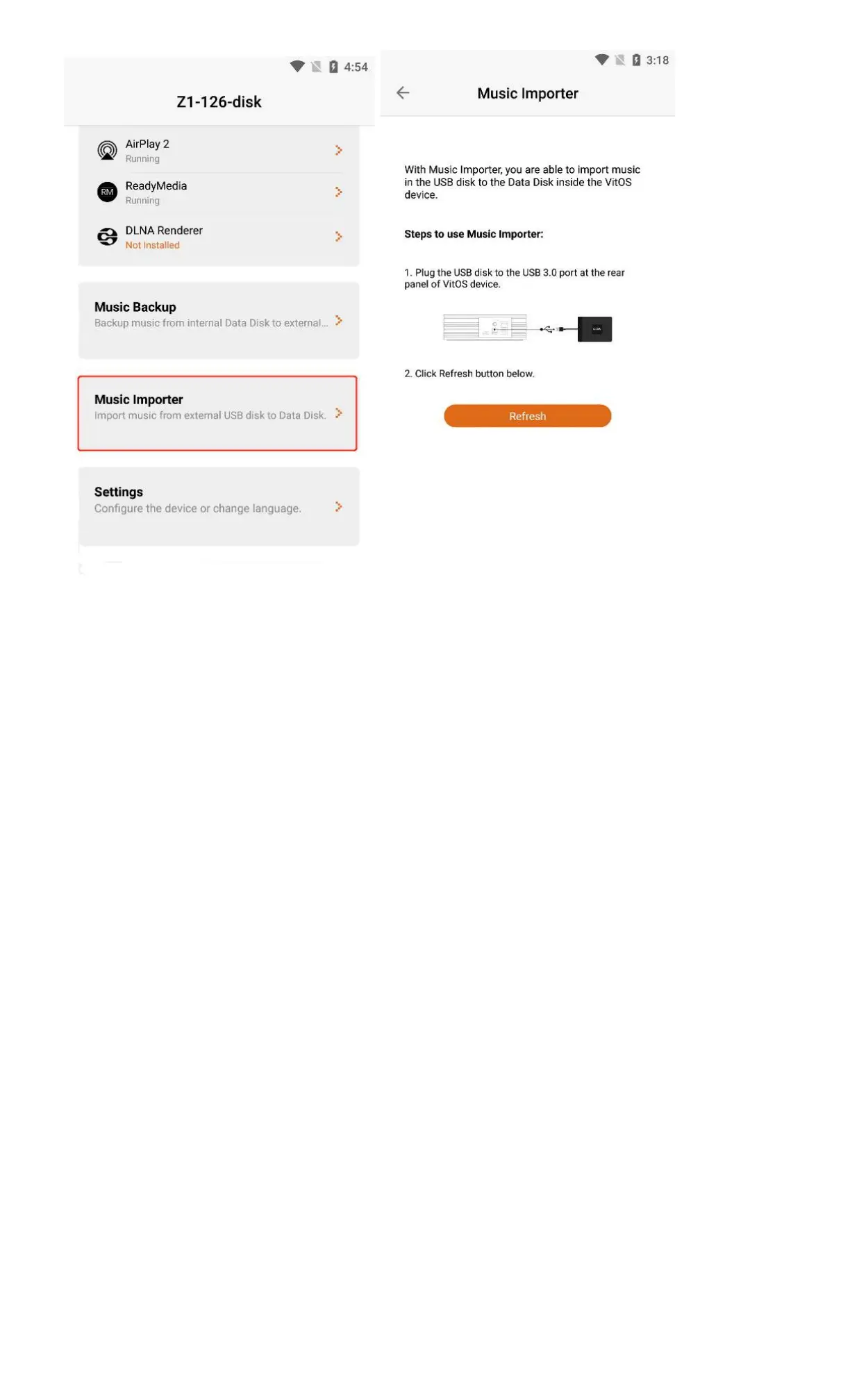Click the orange Refresh button
Image resolution: width=850 pixels, height=1400 pixels.
coord(528,416)
